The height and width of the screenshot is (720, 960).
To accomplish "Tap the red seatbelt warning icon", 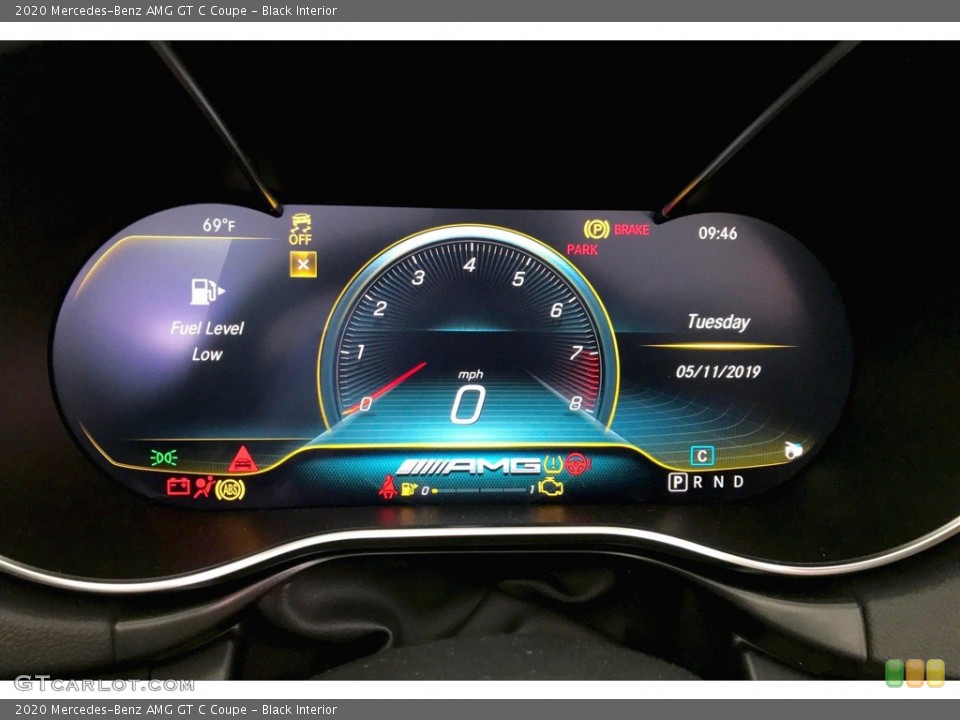I will pos(388,487).
